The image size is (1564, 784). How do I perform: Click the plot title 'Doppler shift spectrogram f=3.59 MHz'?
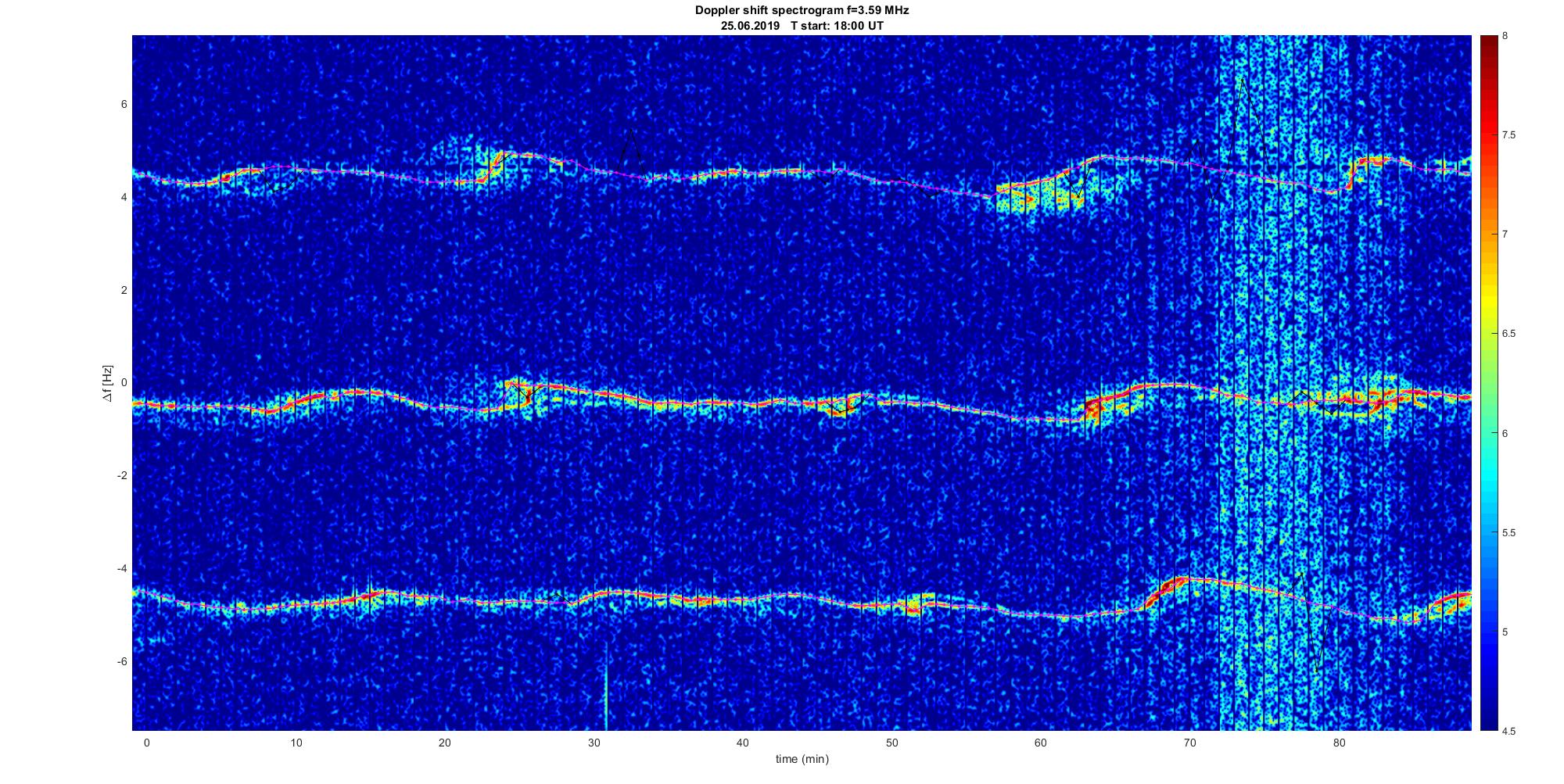pos(802,10)
